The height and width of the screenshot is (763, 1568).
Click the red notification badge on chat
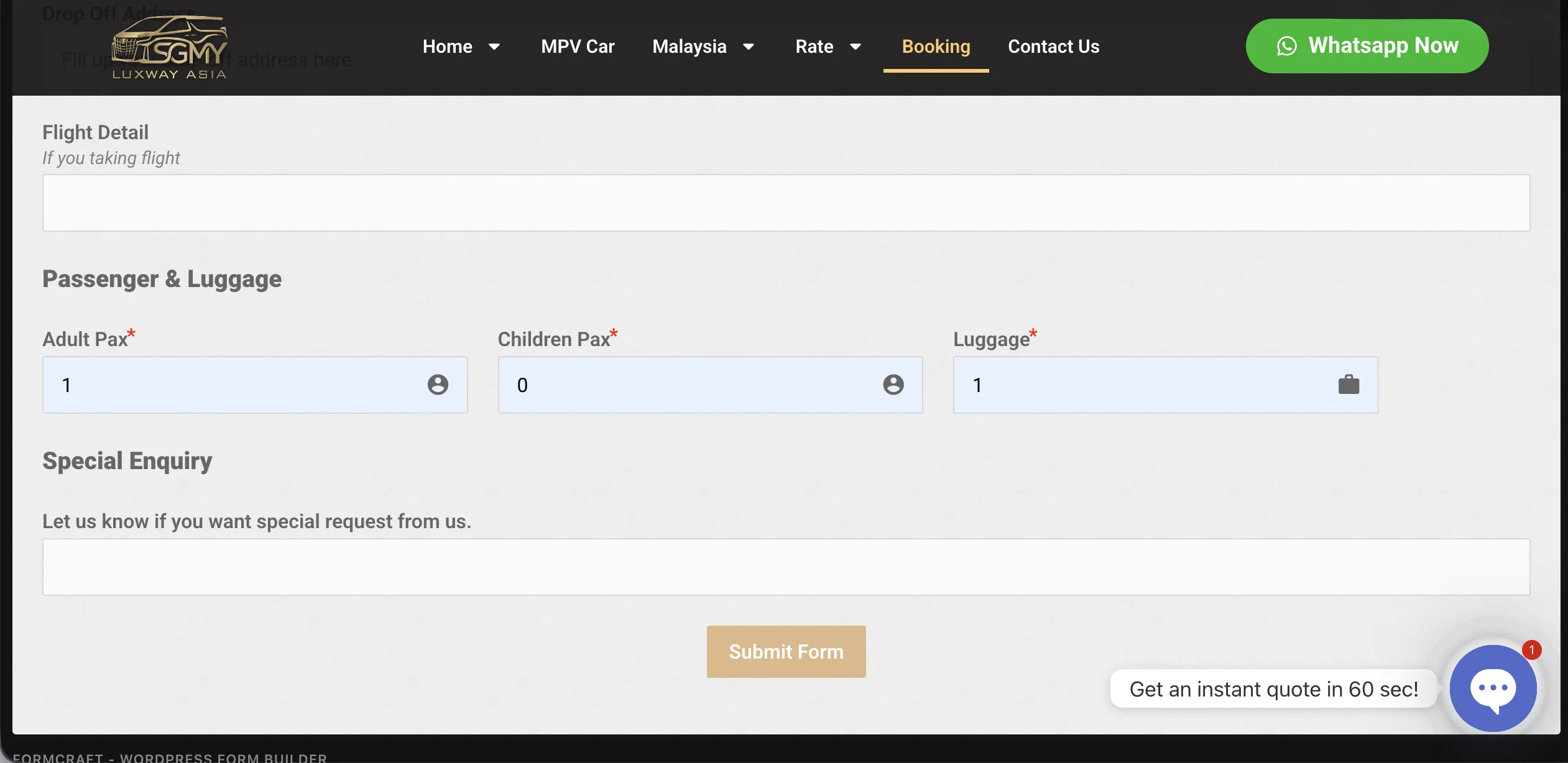point(1532,650)
